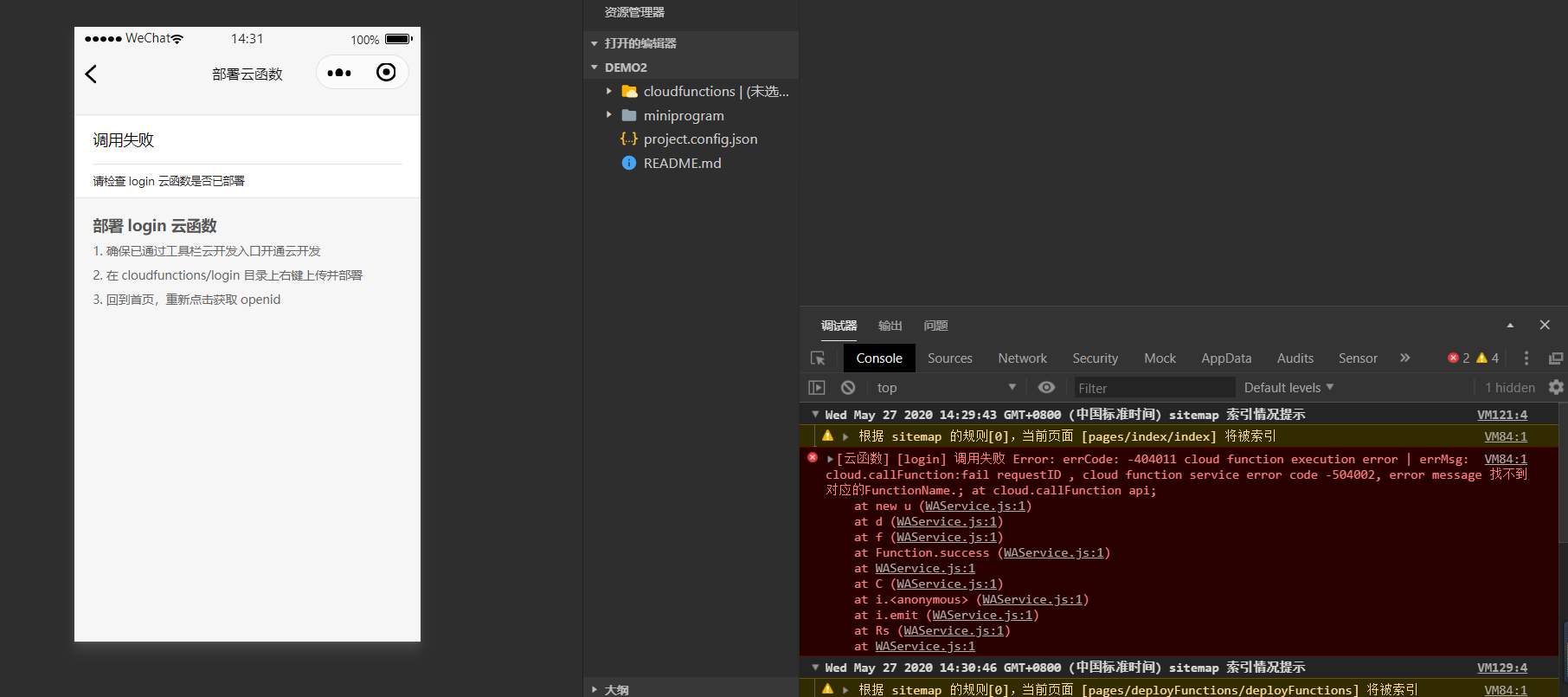Open the AppData tab
Viewport: 1568px width, 697px height.
(x=1226, y=358)
